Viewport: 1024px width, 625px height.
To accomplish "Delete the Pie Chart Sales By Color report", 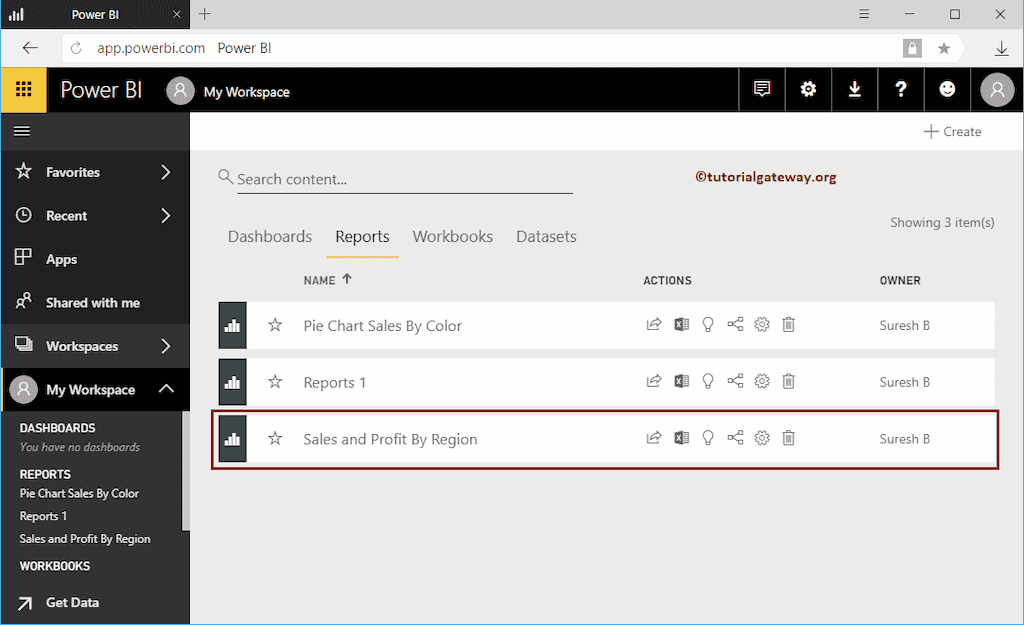I will [x=788, y=325].
